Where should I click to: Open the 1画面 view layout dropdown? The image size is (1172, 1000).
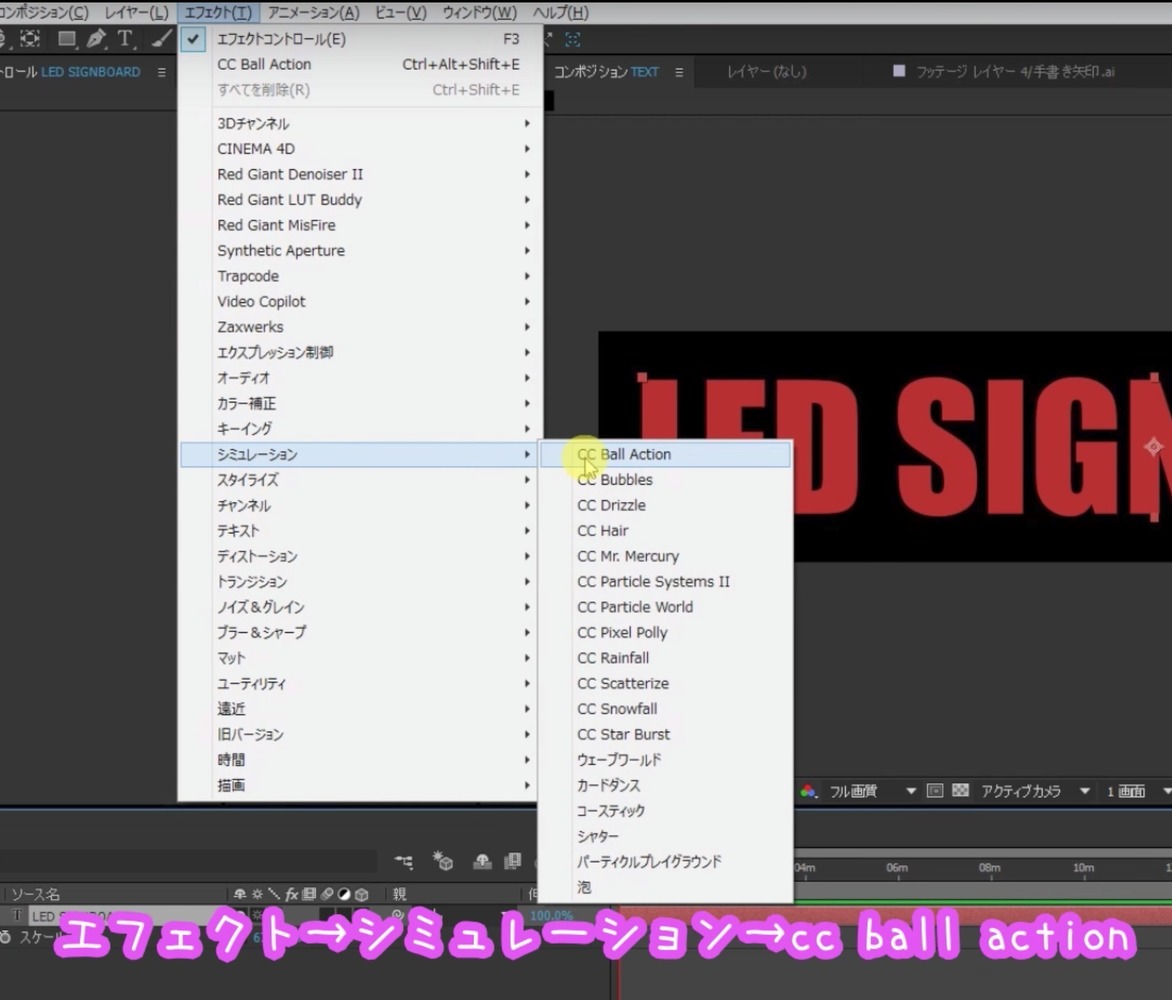[1131, 791]
